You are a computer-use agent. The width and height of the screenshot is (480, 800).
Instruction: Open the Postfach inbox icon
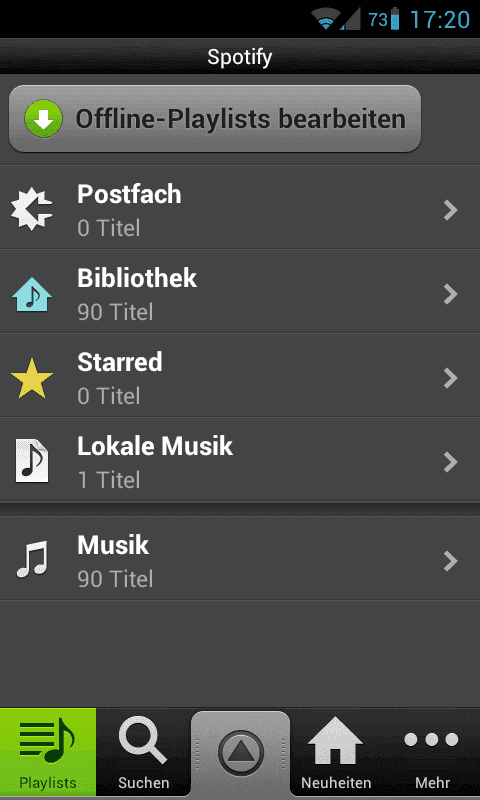click(x=32, y=209)
